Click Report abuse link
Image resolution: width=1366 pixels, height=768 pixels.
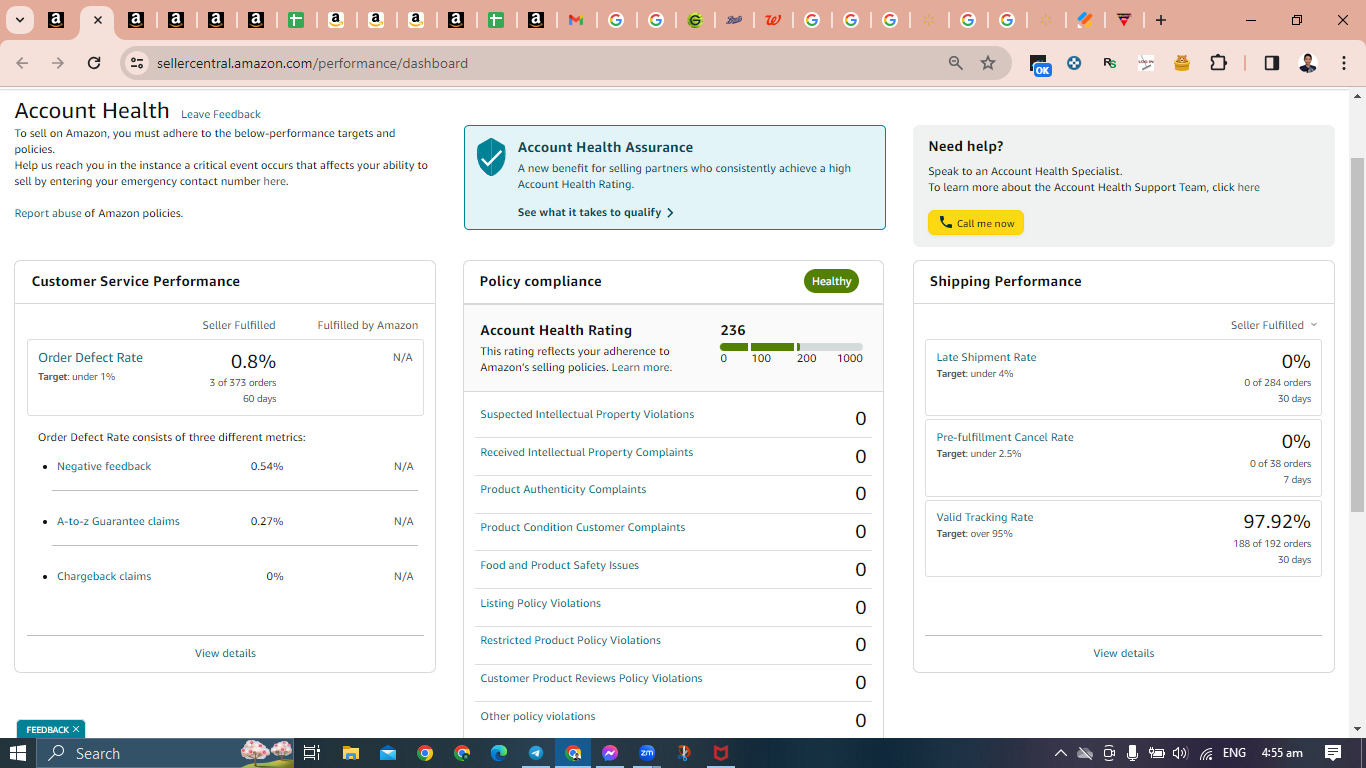[48, 213]
